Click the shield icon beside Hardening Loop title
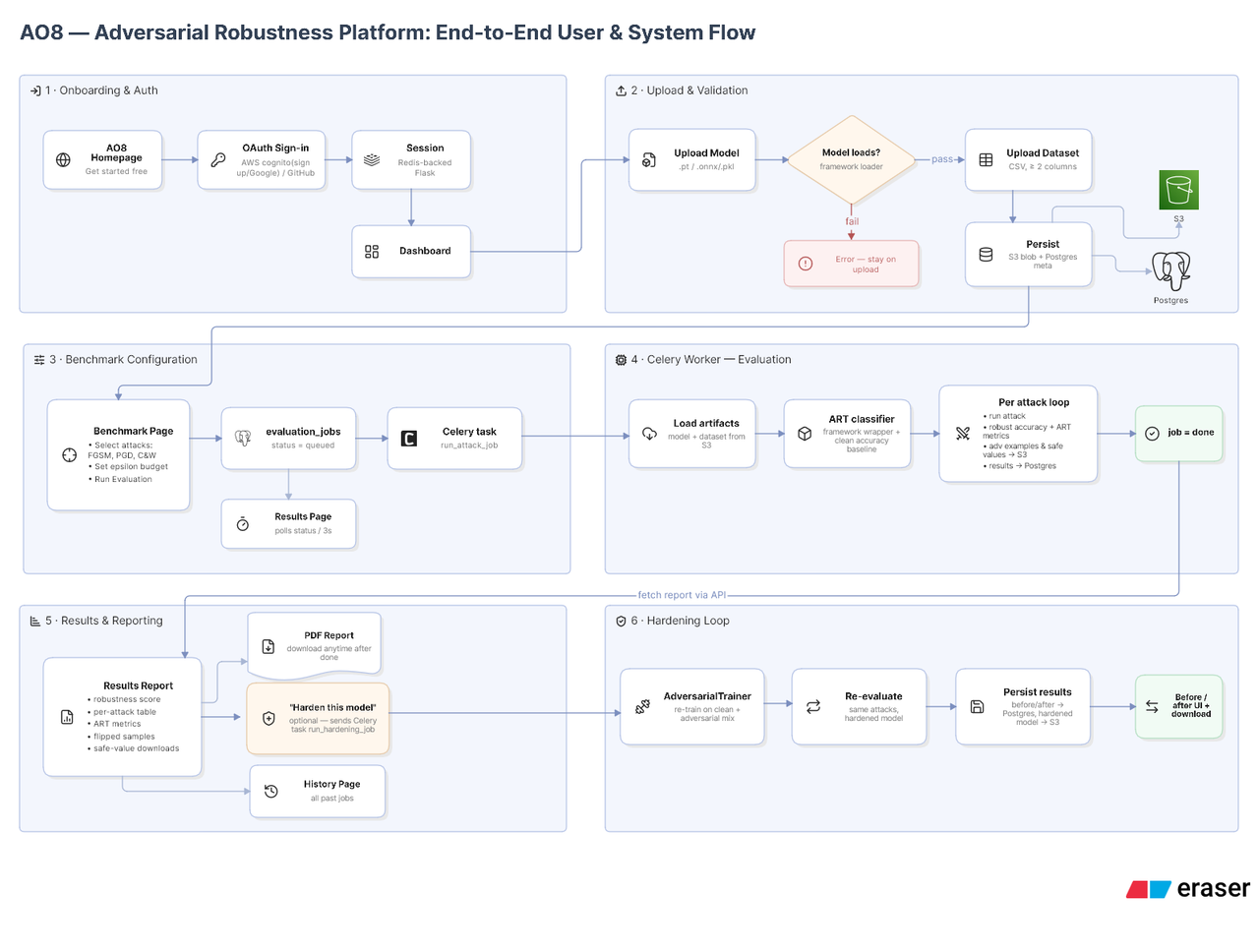The height and width of the screenshot is (952, 1258). pos(621,622)
